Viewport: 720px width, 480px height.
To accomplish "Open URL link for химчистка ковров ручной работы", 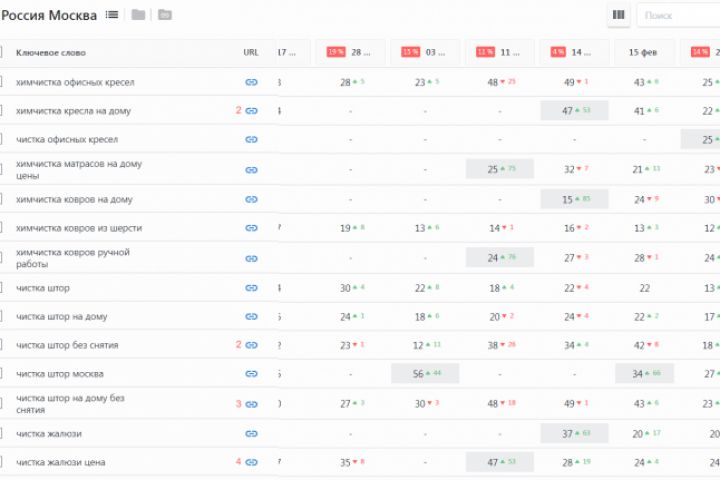I will [251, 259].
